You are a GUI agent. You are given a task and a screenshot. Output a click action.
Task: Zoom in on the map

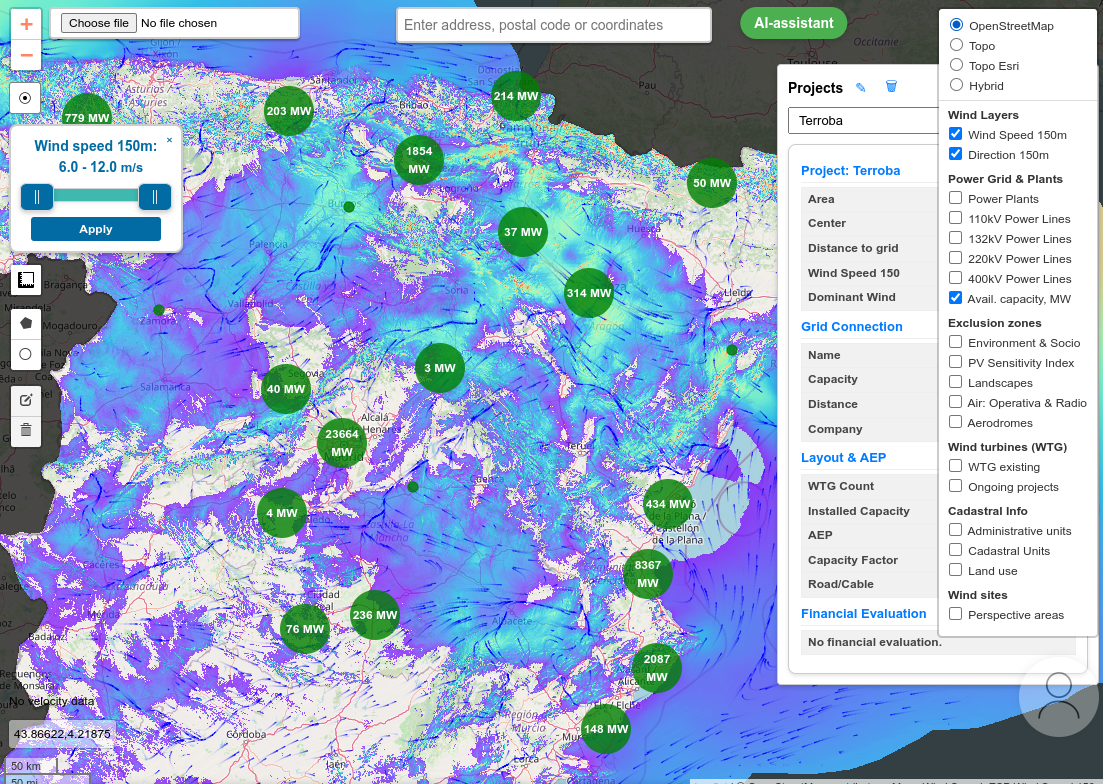click(26, 24)
